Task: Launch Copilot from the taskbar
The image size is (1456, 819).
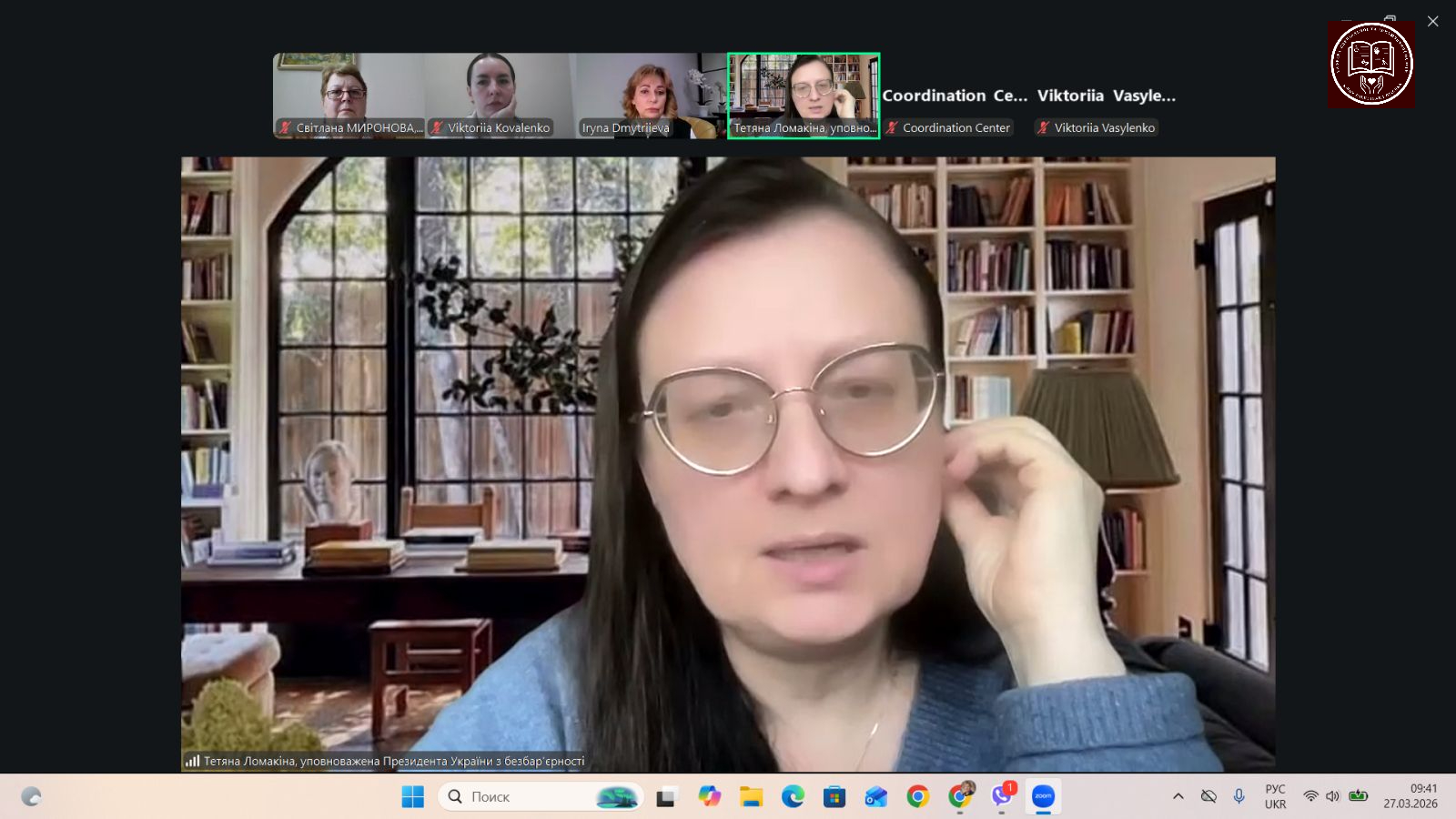Action: click(x=709, y=797)
